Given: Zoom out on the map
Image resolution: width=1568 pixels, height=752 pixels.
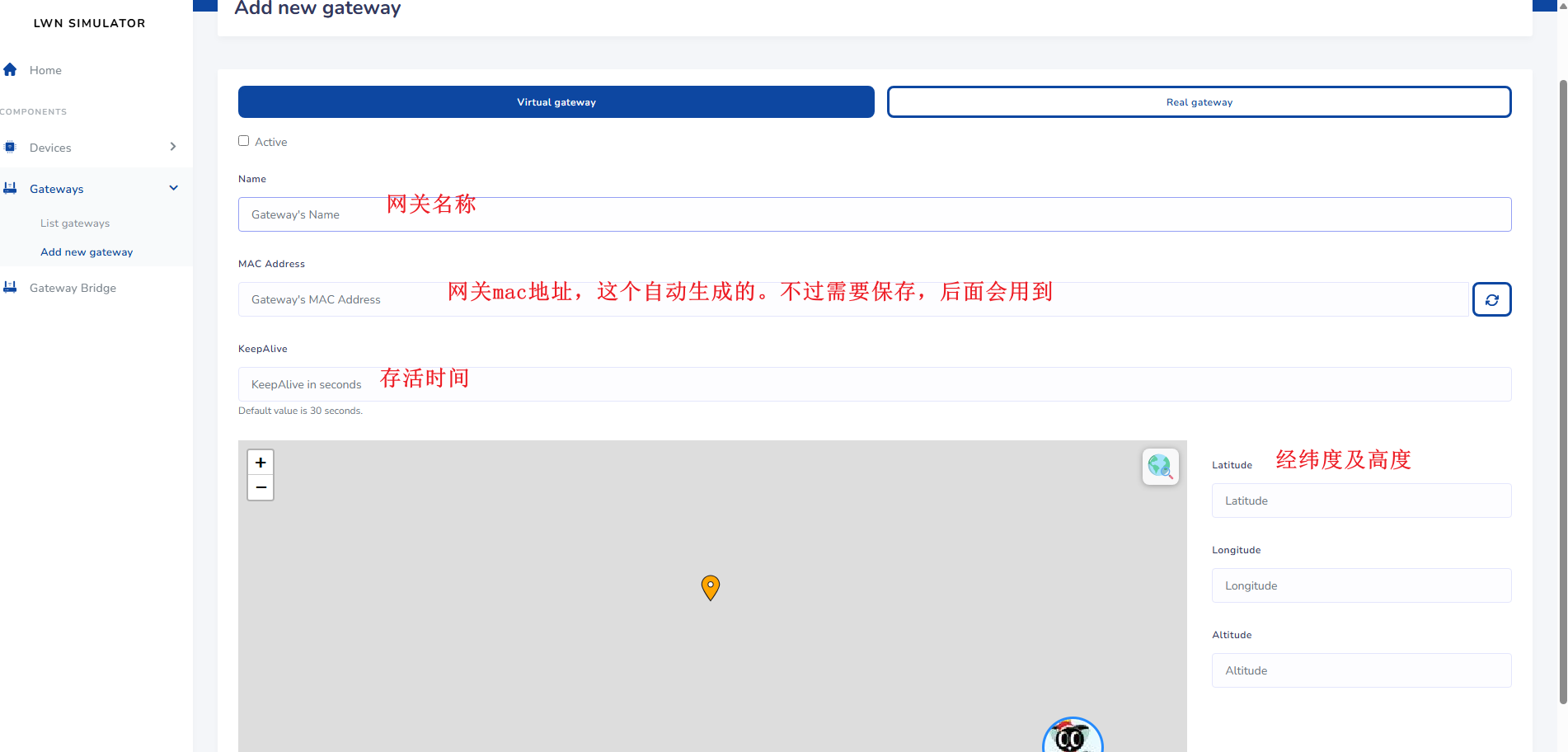Looking at the screenshot, I should tap(261, 487).
